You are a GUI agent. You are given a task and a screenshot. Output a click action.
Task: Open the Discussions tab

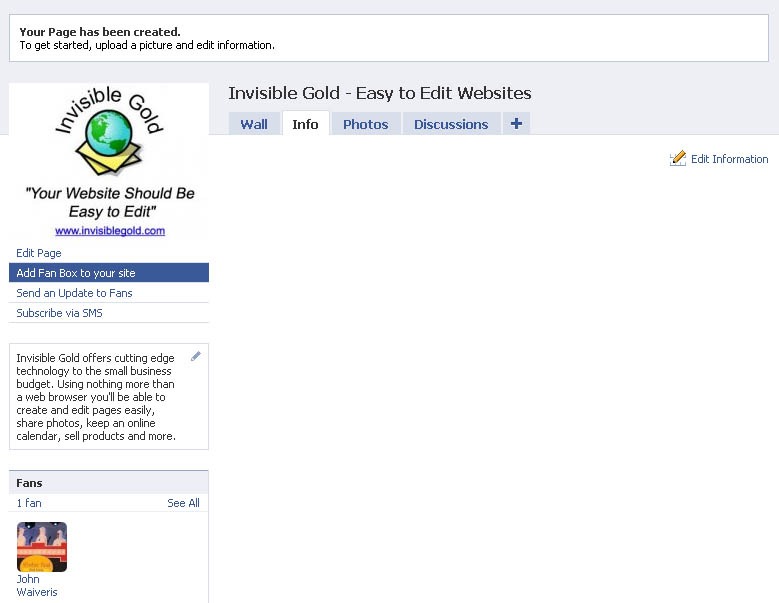[x=451, y=124]
